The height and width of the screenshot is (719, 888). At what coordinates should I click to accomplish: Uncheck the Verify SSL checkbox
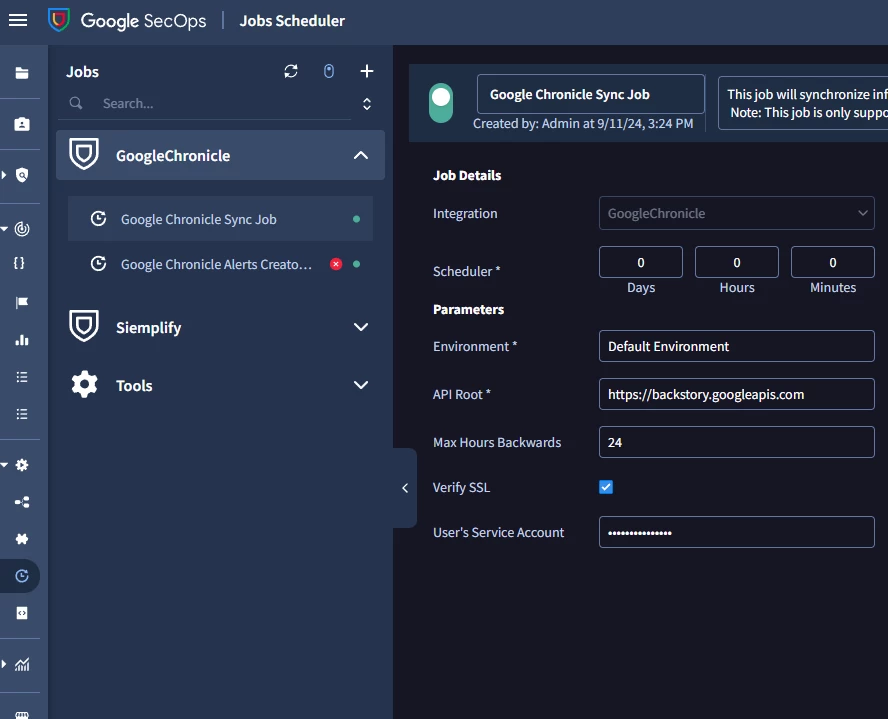coord(606,487)
